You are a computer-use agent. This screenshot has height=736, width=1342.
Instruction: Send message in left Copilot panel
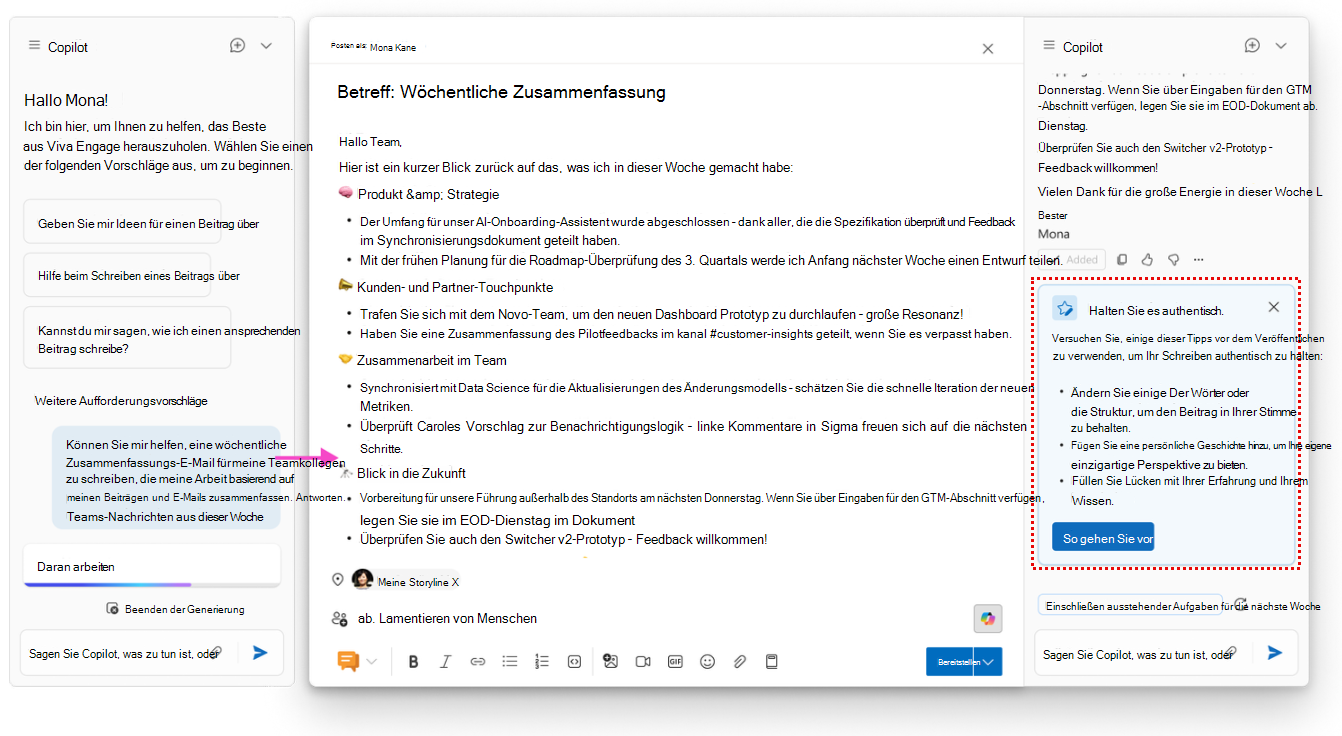(x=260, y=652)
